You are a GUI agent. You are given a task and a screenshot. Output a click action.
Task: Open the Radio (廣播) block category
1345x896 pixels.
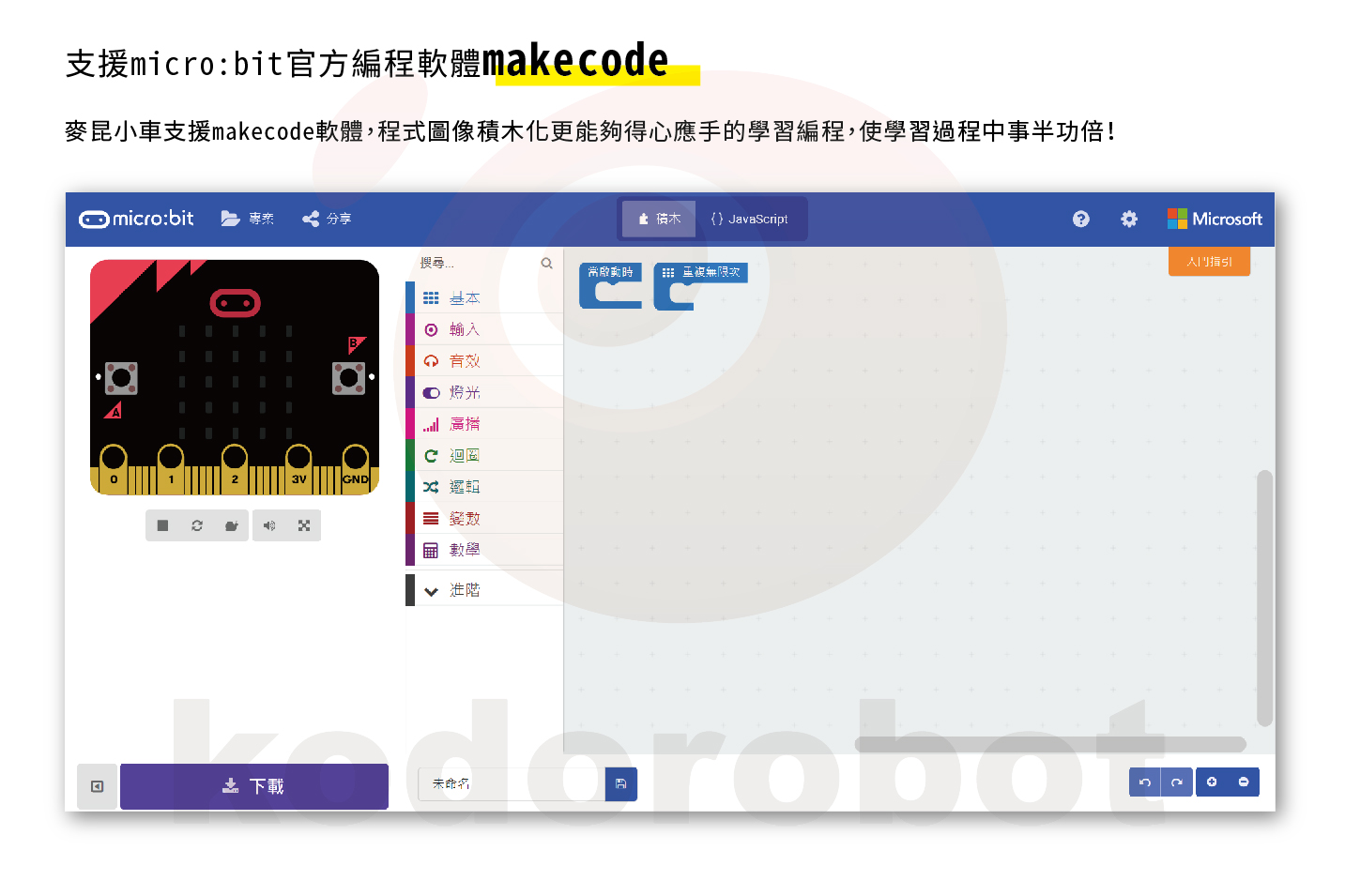point(484,424)
